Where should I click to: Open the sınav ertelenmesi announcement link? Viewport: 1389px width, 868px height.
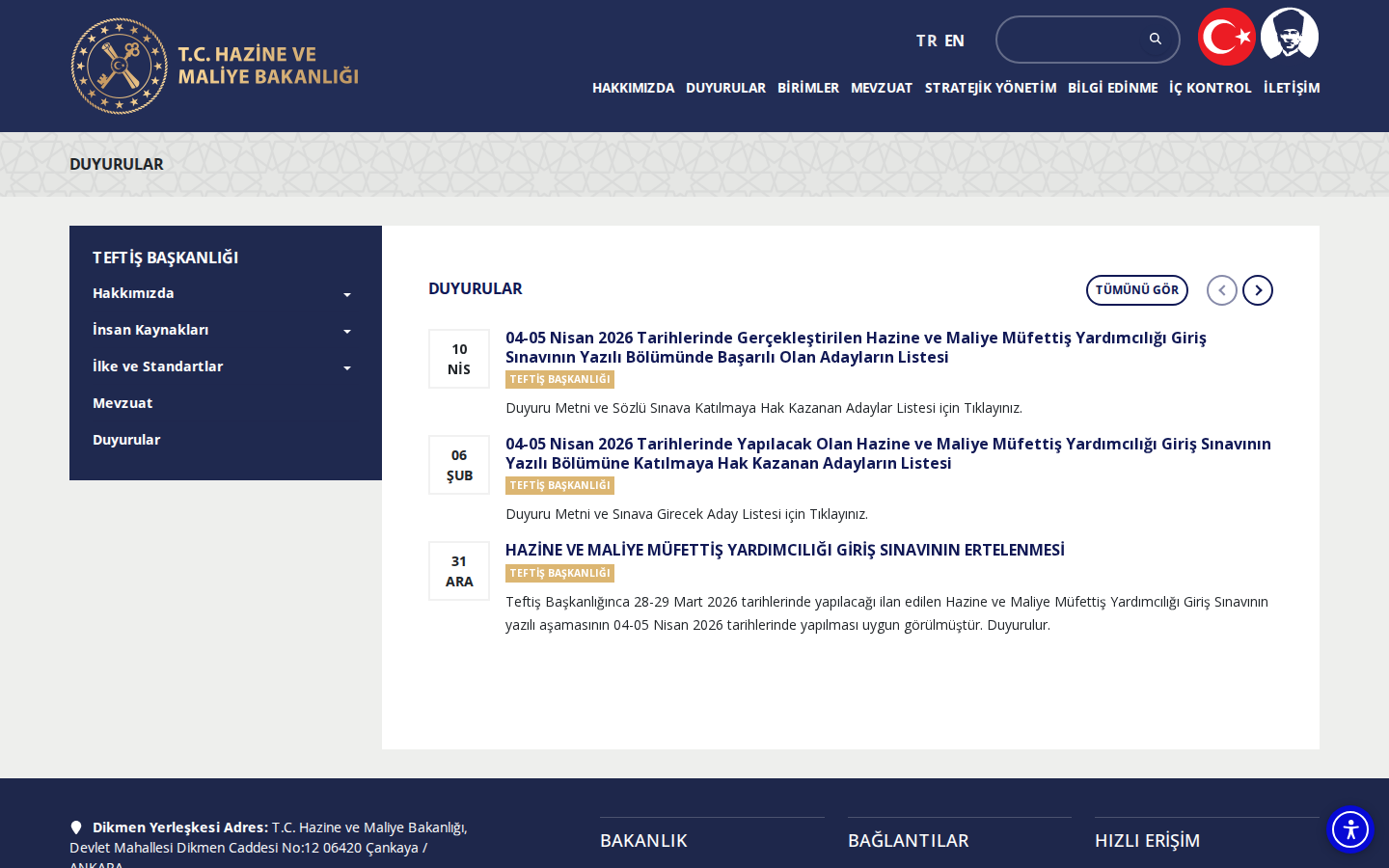pyautogui.click(x=785, y=550)
